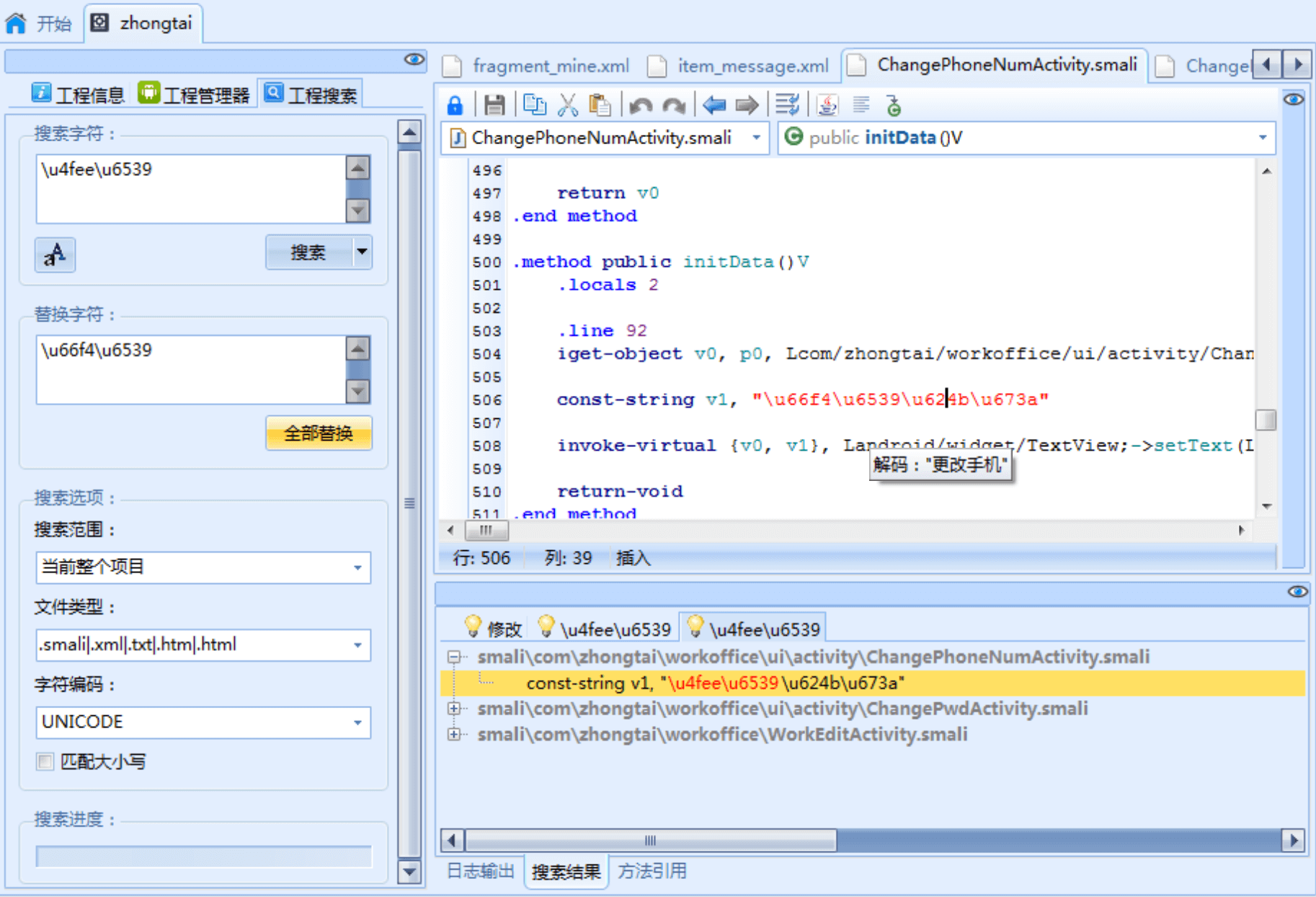Open the 搜索 button dropdown arrow
The image size is (1316, 897).
[x=362, y=252]
